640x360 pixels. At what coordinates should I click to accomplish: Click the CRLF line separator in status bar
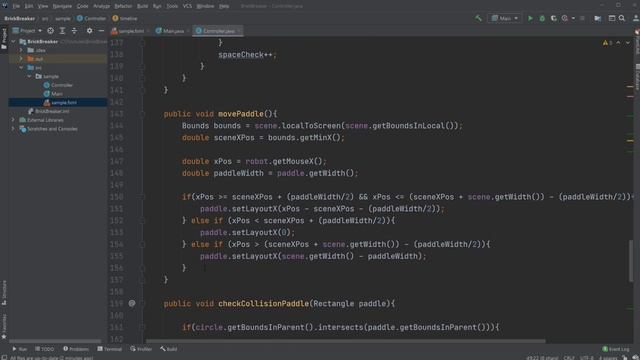click(569, 358)
